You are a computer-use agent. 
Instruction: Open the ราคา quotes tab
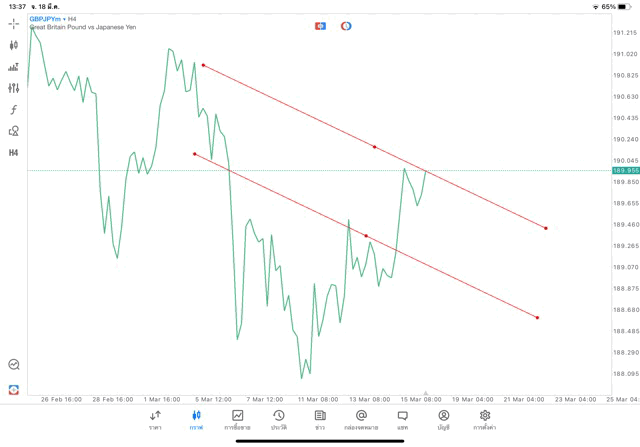(155, 420)
